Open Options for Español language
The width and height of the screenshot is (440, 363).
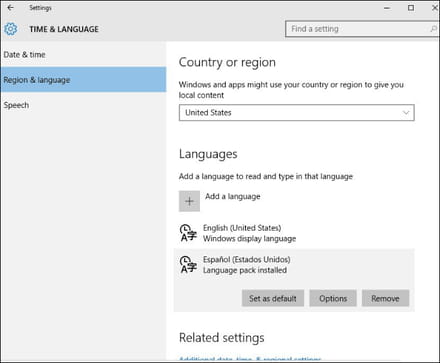[333, 298]
